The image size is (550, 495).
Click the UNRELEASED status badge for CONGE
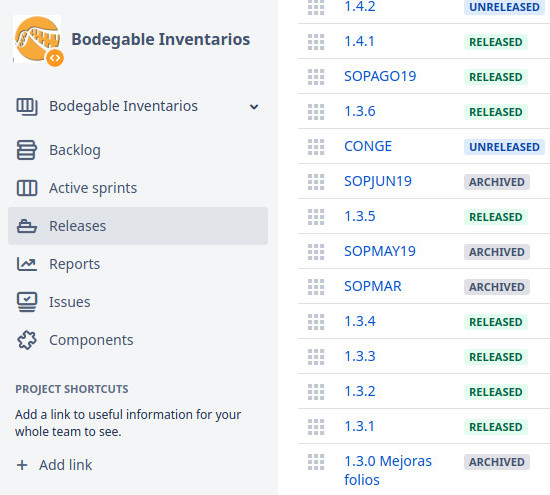504,147
